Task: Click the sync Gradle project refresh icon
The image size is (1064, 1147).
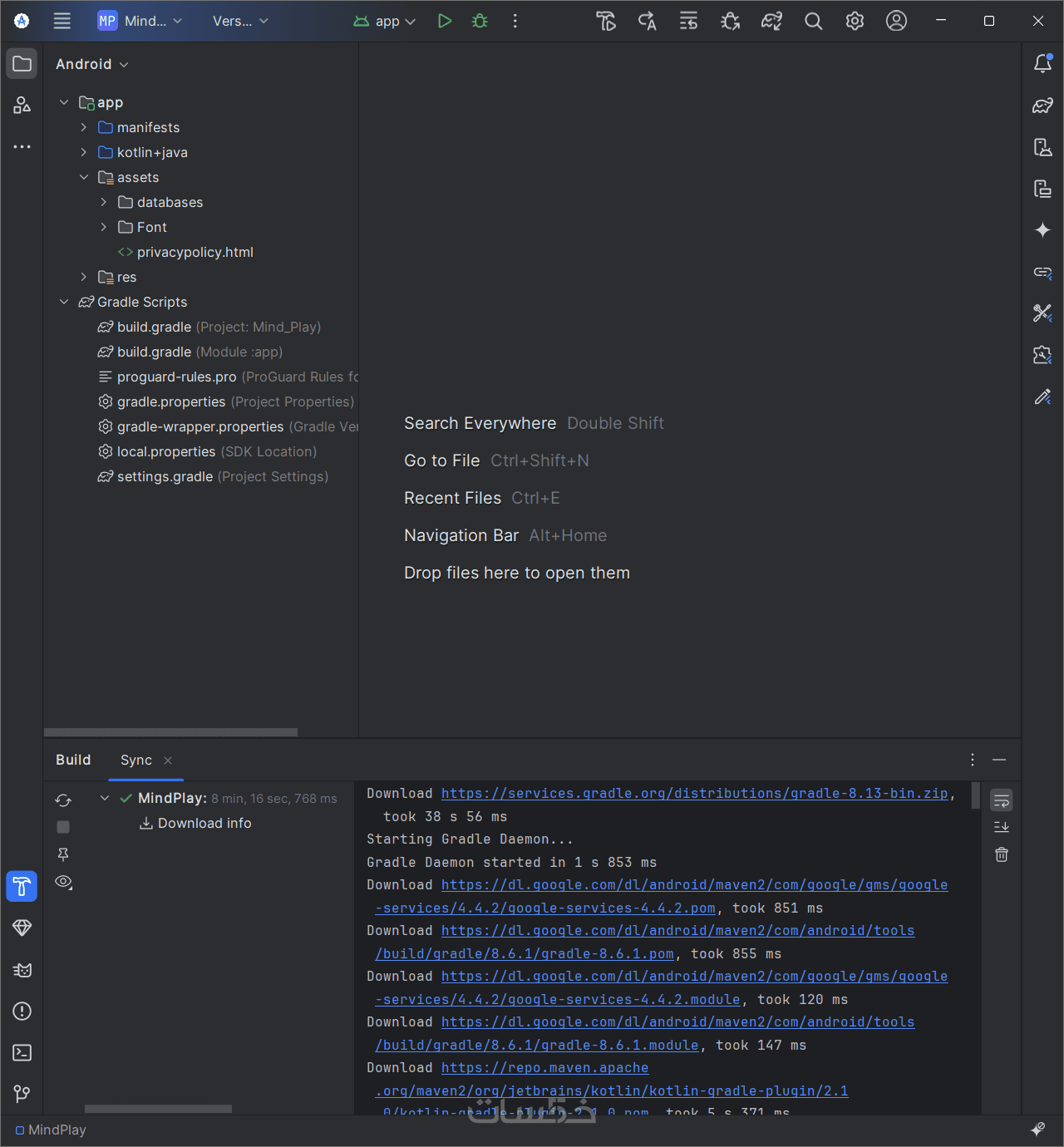Action: 63,800
